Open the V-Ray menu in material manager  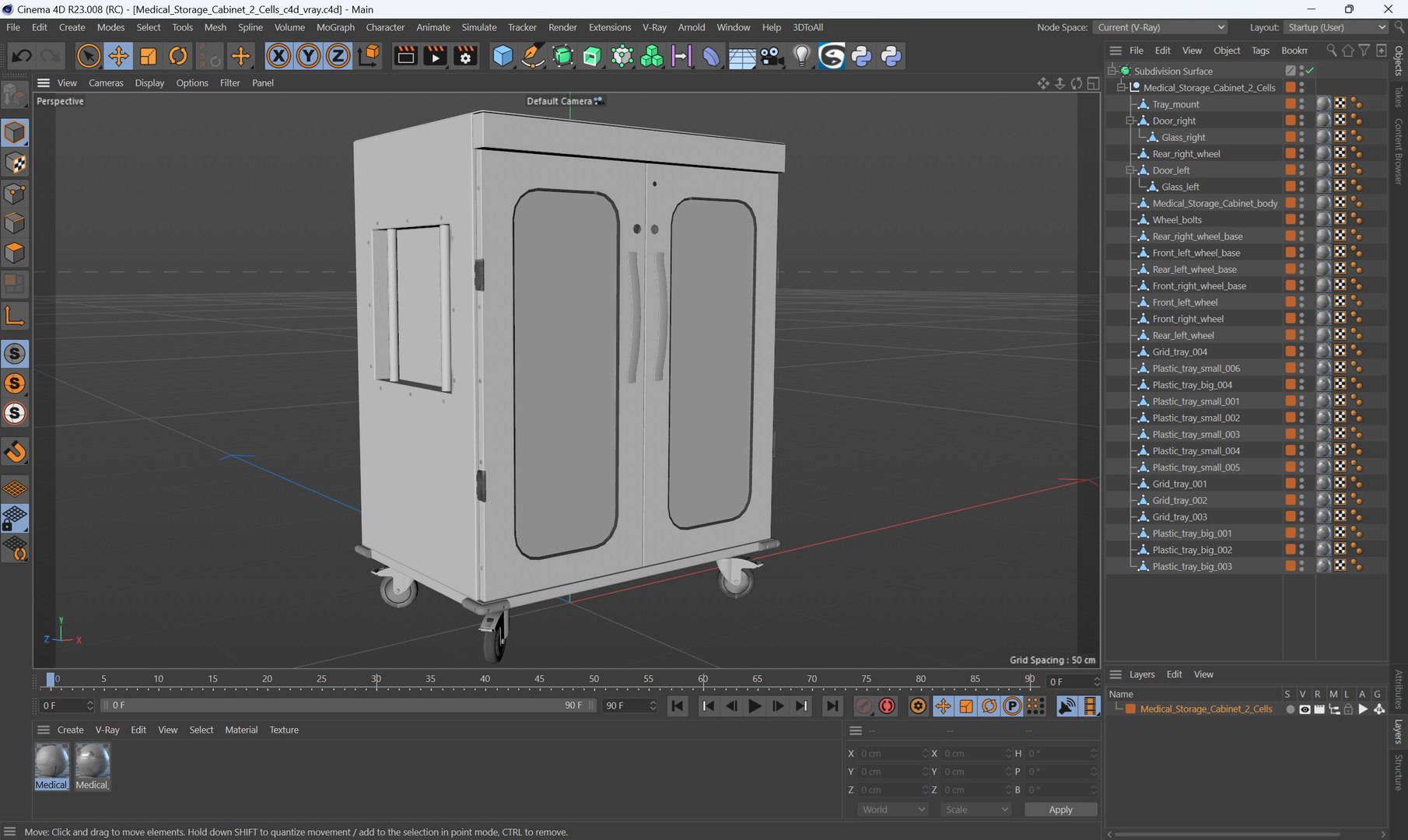[107, 730]
